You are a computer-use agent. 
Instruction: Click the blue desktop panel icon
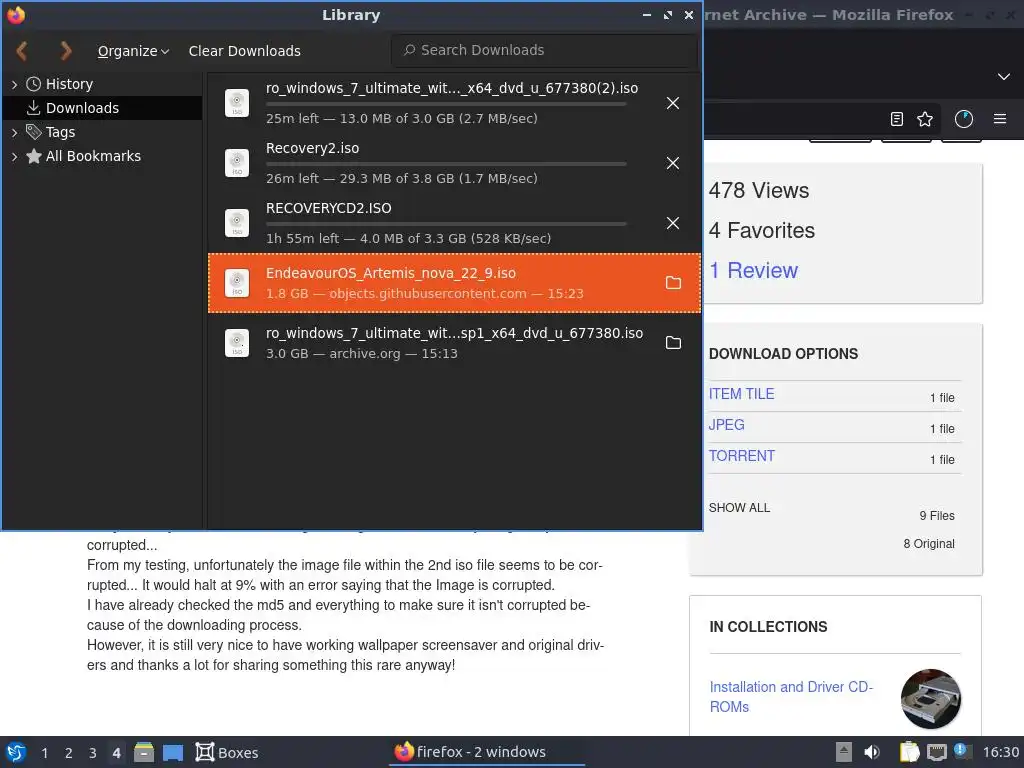[x=172, y=752]
